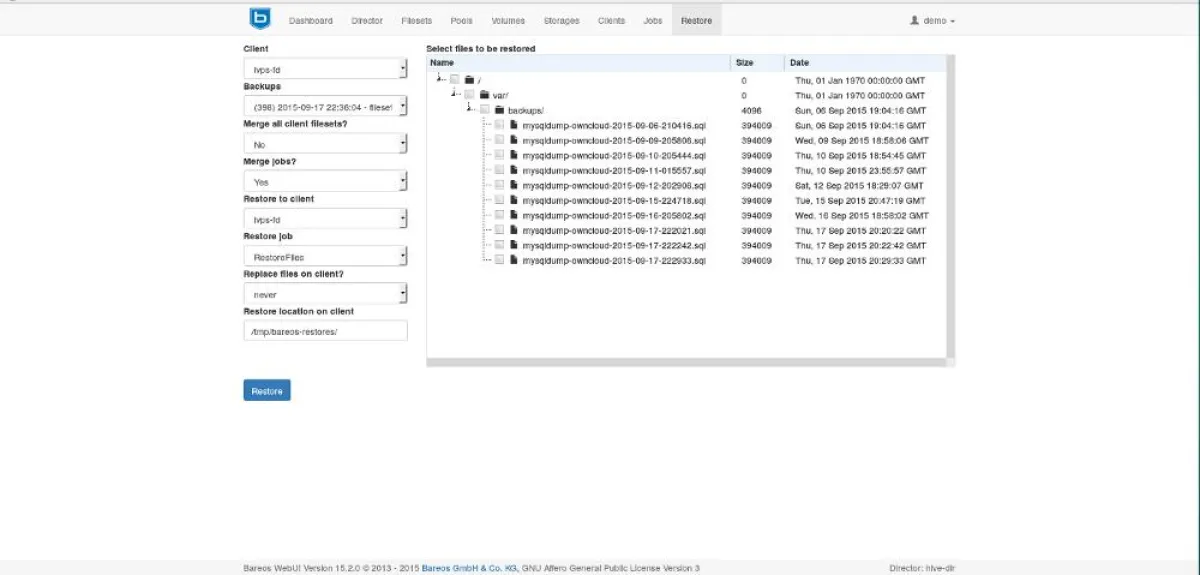Click the user silhouette icon beside demo
Image resolution: width=1200 pixels, height=575 pixels.
914,20
